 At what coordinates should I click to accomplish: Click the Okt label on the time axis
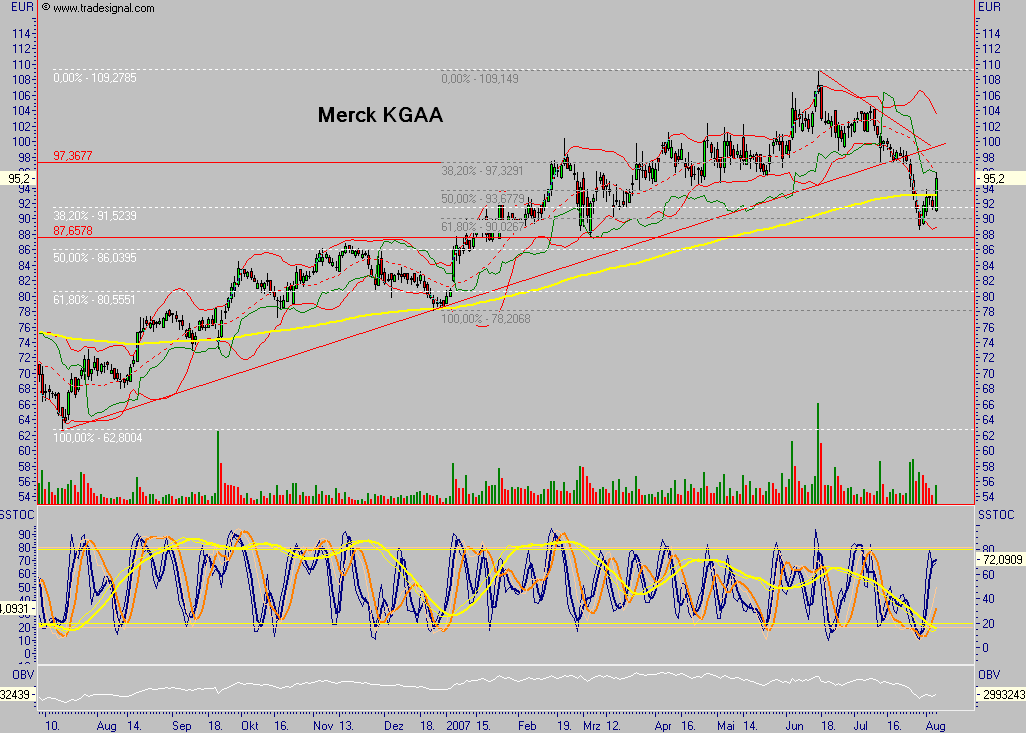tap(249, 726)
